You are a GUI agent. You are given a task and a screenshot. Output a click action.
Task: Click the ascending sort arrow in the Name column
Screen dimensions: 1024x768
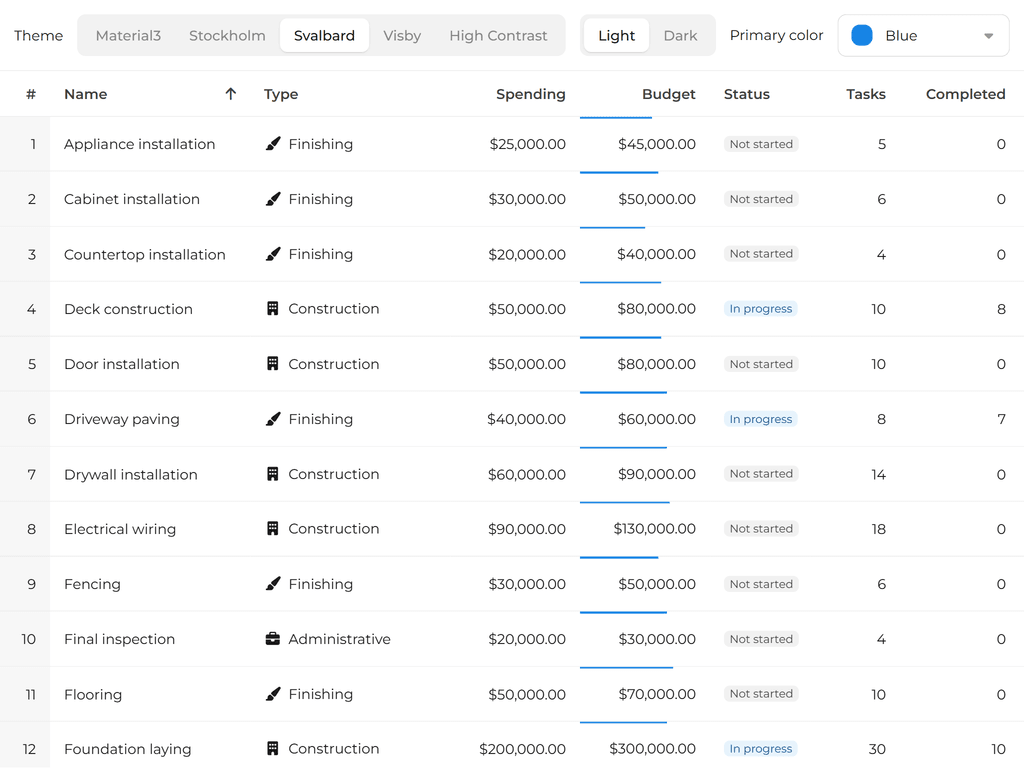(x=231, y=93)
